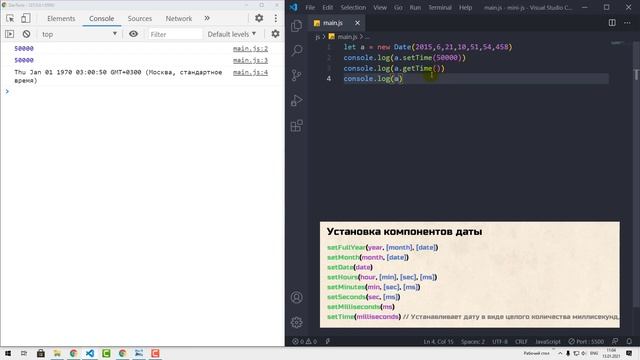Image resolution: width=640 pixels, height=360 pixels.
Task: Open the Elements tab in DevTools
Action: 61,19
